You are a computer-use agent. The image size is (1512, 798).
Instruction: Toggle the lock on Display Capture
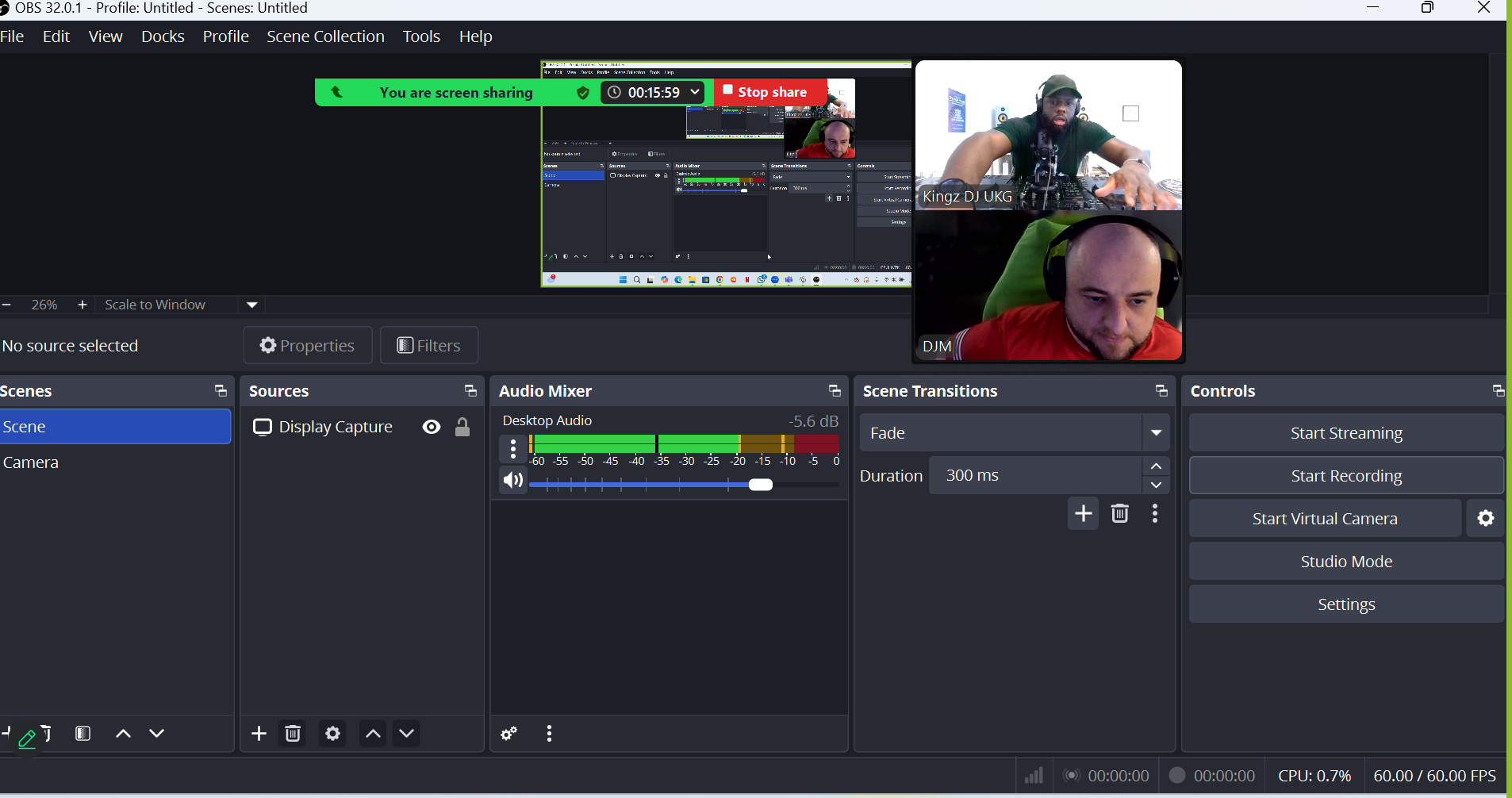click(462, 428)
